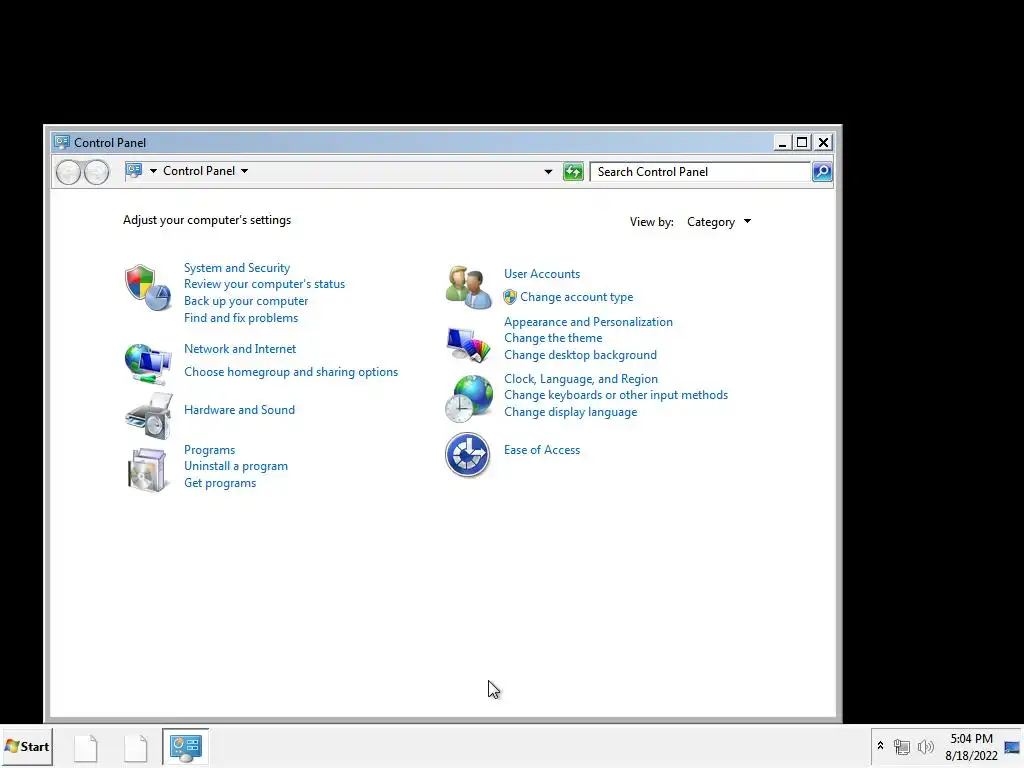The height and width of the screenshot is (768, 1024).
Task: Click the Control Panel title bar icon
Action: pos(62,142)
